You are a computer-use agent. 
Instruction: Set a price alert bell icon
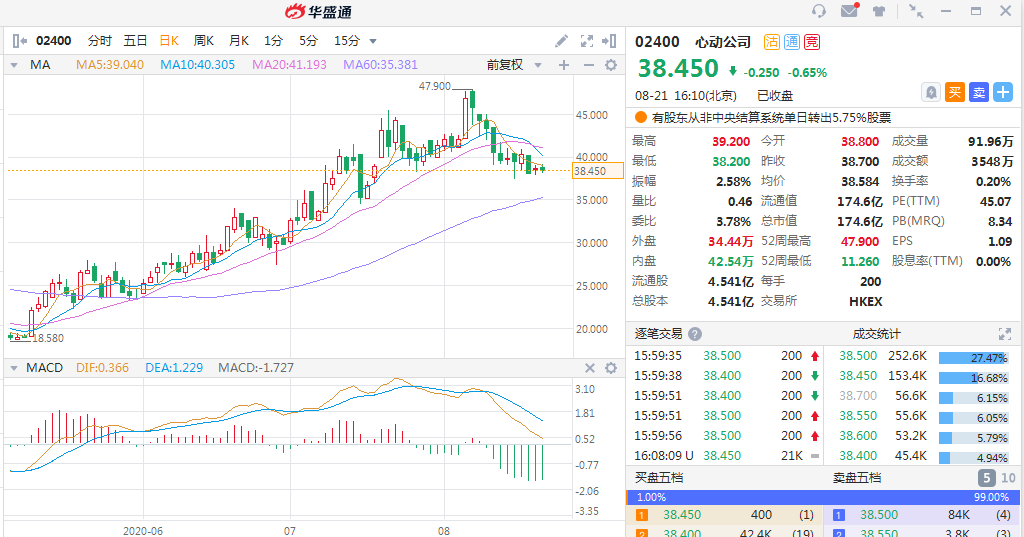coord(931,93)
